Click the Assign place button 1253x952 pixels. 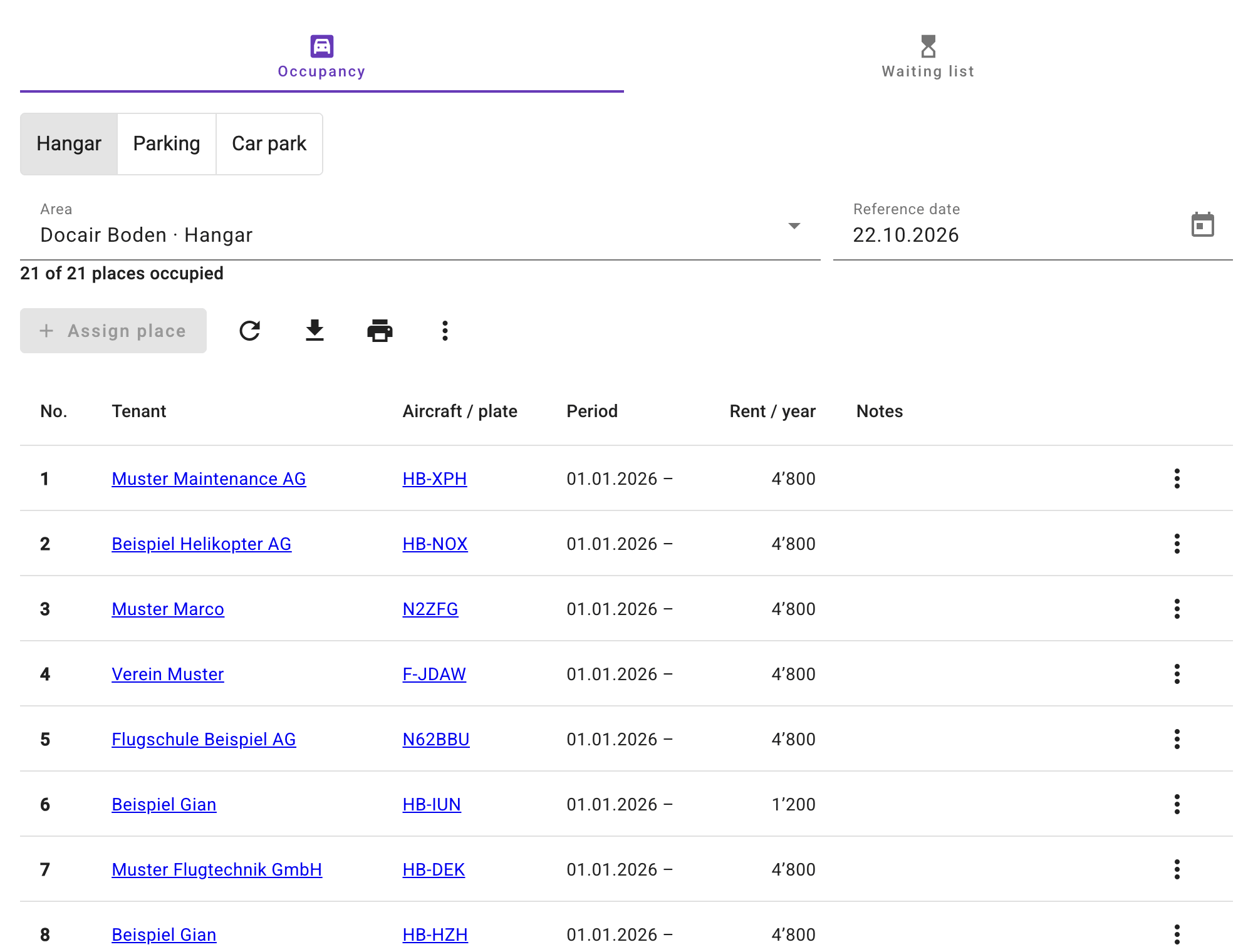click(x=113, y=331)
